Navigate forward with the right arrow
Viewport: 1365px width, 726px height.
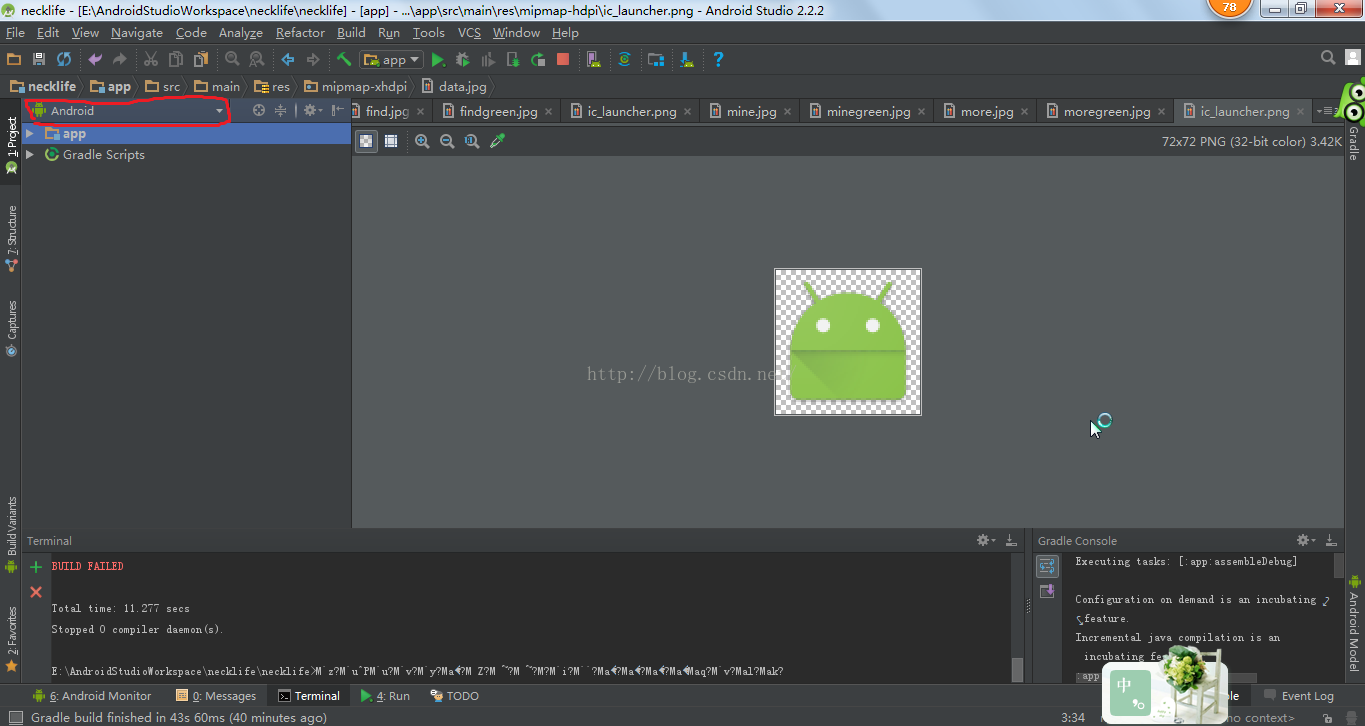click(x=313, y=59)
